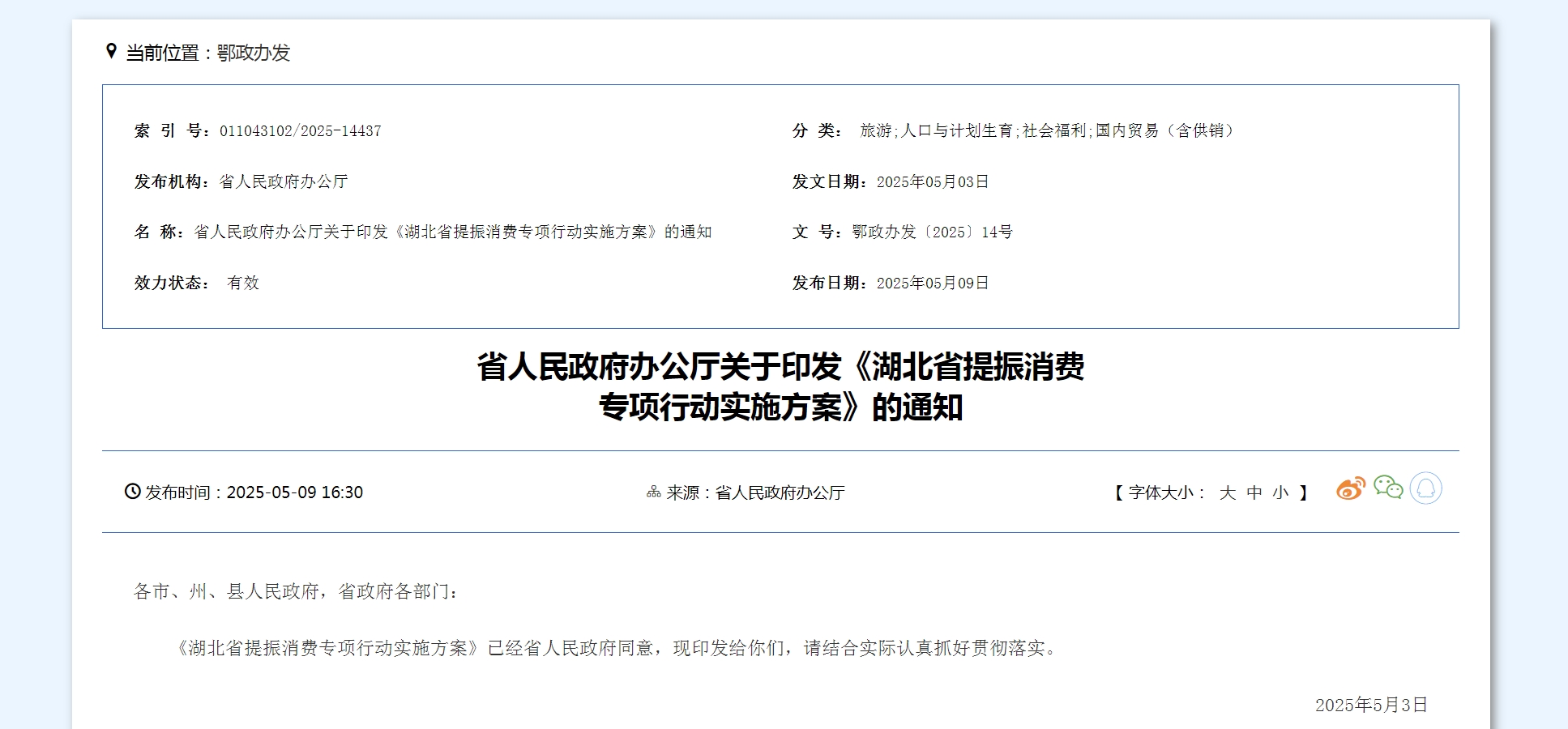1568x729 pixels.
Task: Select the 发文日期 value 2025年05月03日
Action: [x=932, y=182]
